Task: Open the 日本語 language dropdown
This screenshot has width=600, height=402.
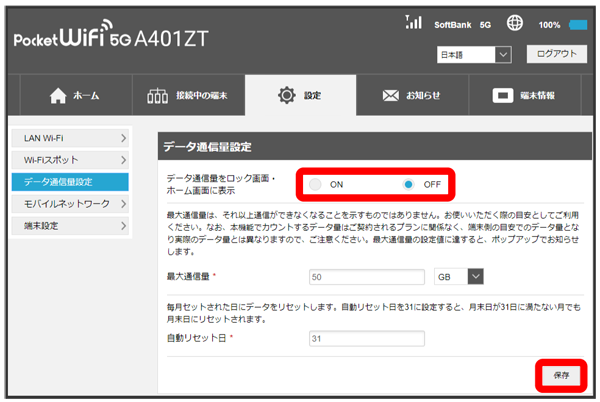Action: click(x=474, y=54)
